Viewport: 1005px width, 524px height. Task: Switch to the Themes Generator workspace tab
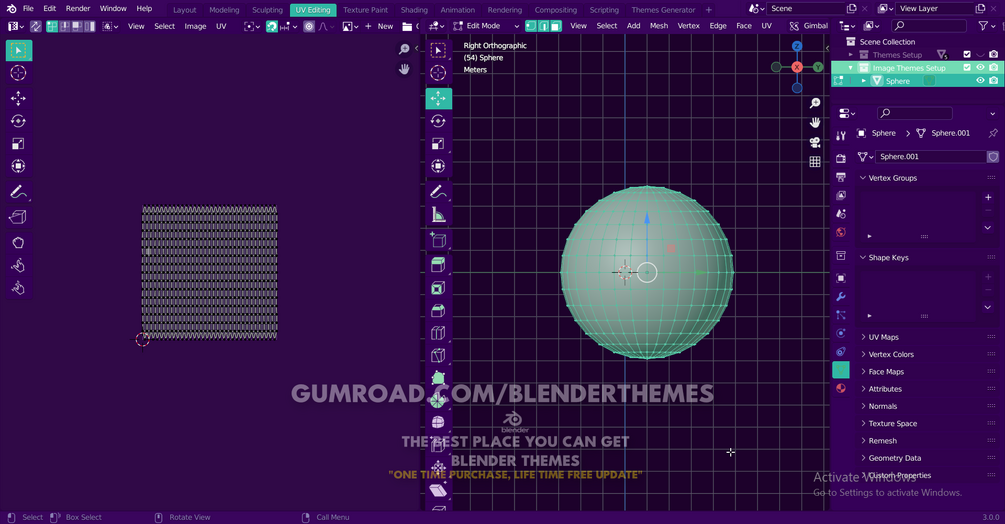coord(663,10)
